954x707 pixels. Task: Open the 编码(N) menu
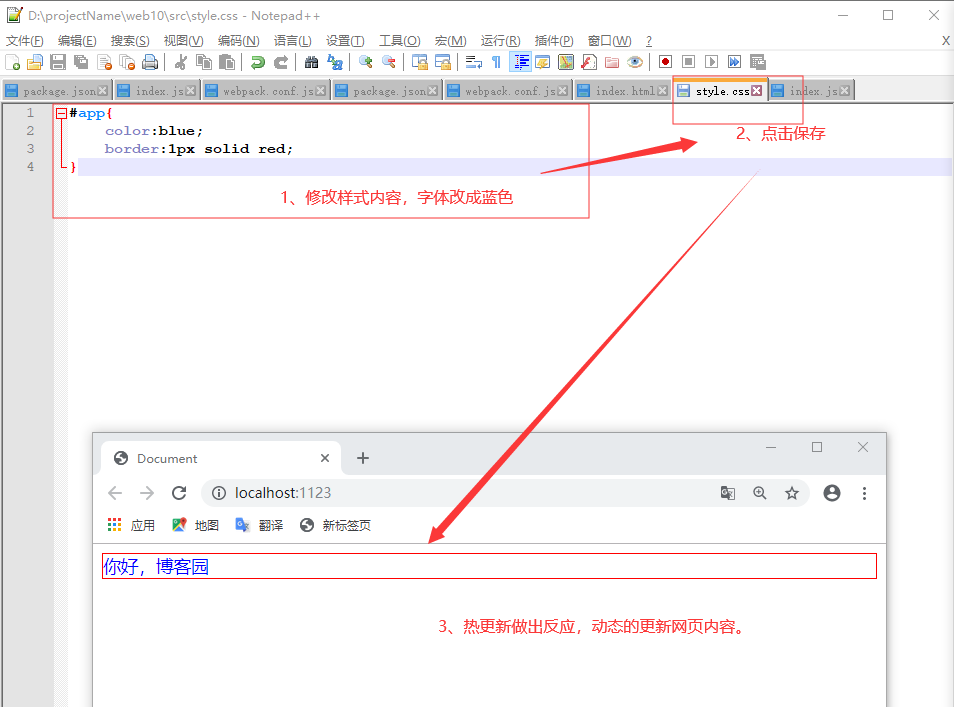(x=238, y=41)
